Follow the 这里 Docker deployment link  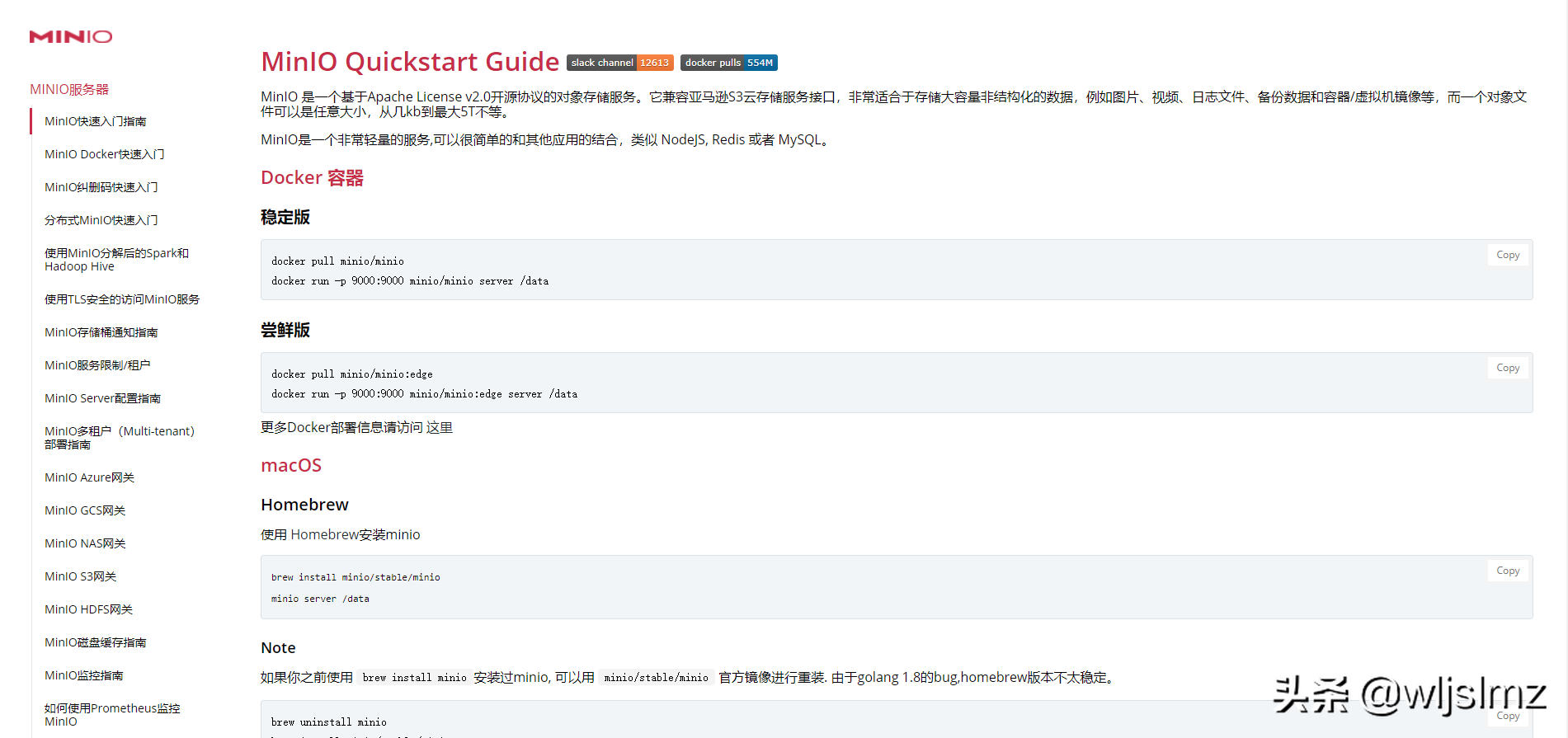[440, 427]
